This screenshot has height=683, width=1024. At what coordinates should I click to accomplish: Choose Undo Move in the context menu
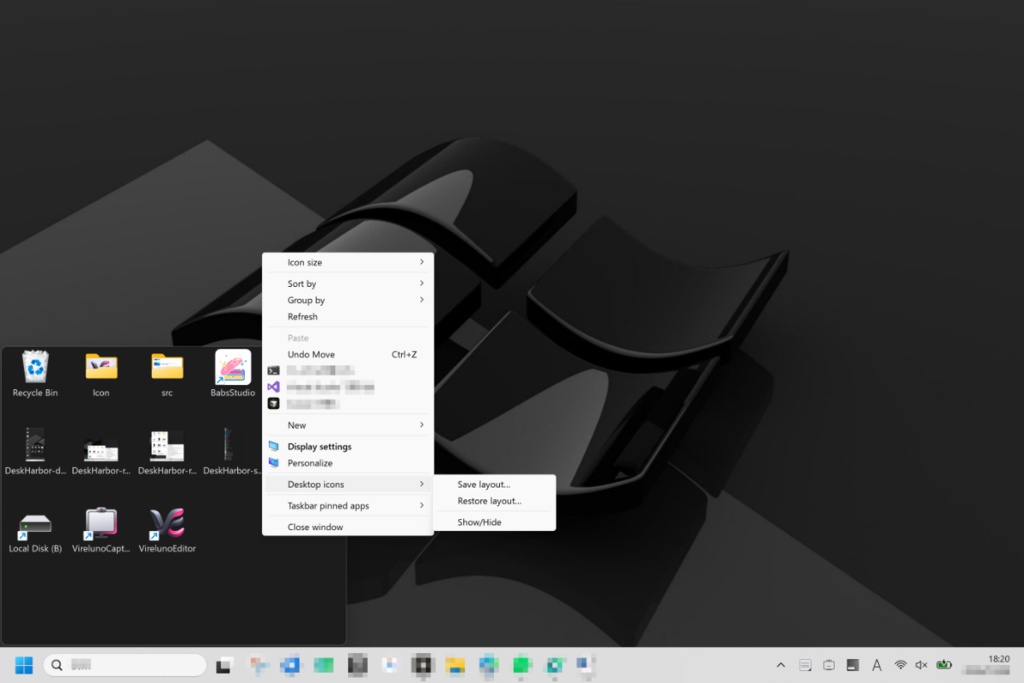347,355
